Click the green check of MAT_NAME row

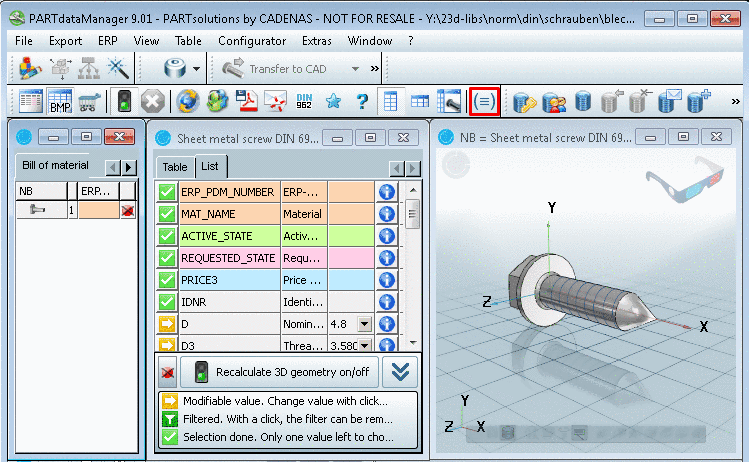click(x=167, y=214)
